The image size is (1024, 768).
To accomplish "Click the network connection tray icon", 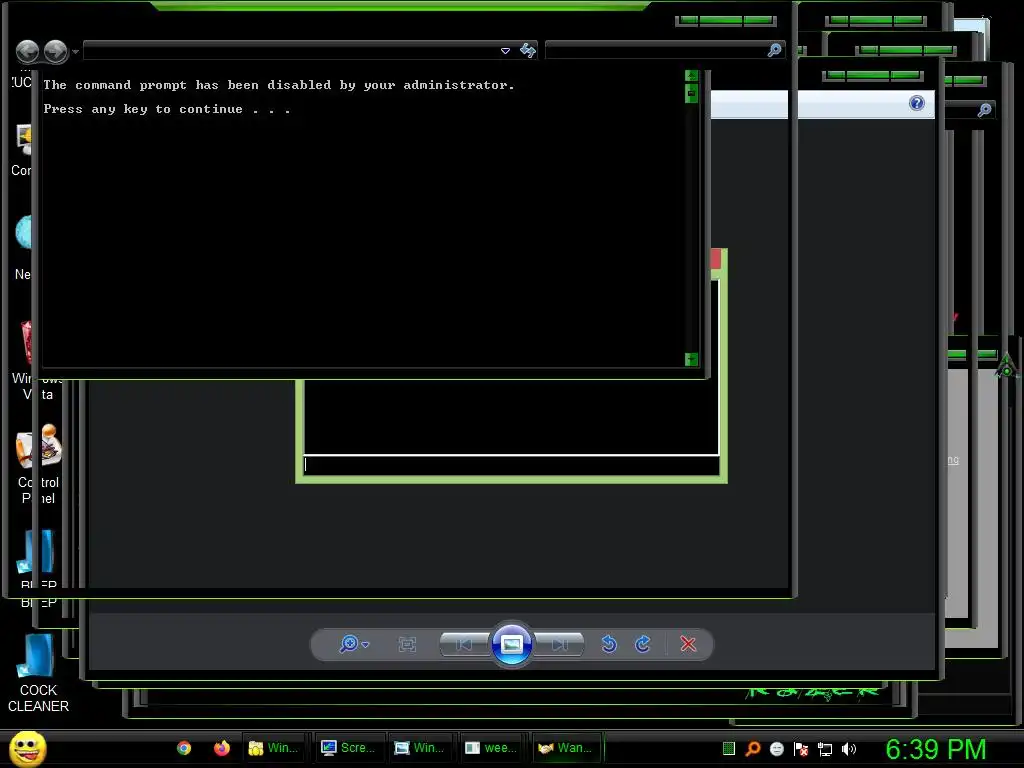I will (825, 749).
